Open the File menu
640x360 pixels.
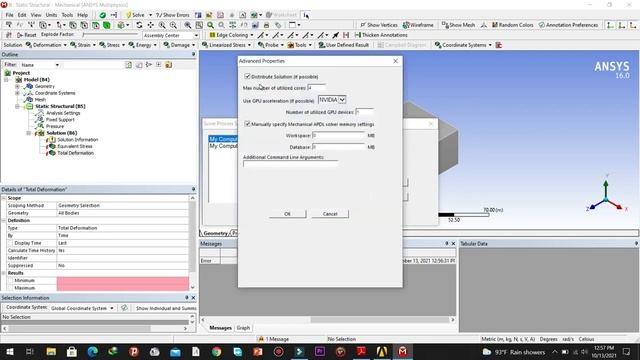coord(9,15)
